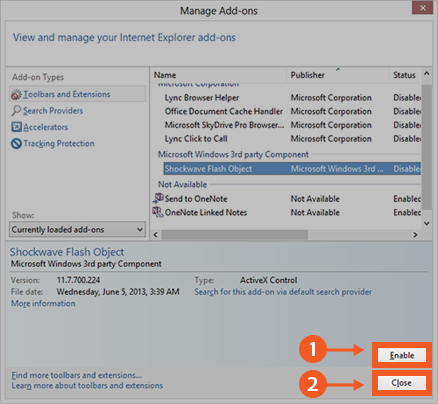Click the Close button of the dialog

402,383
